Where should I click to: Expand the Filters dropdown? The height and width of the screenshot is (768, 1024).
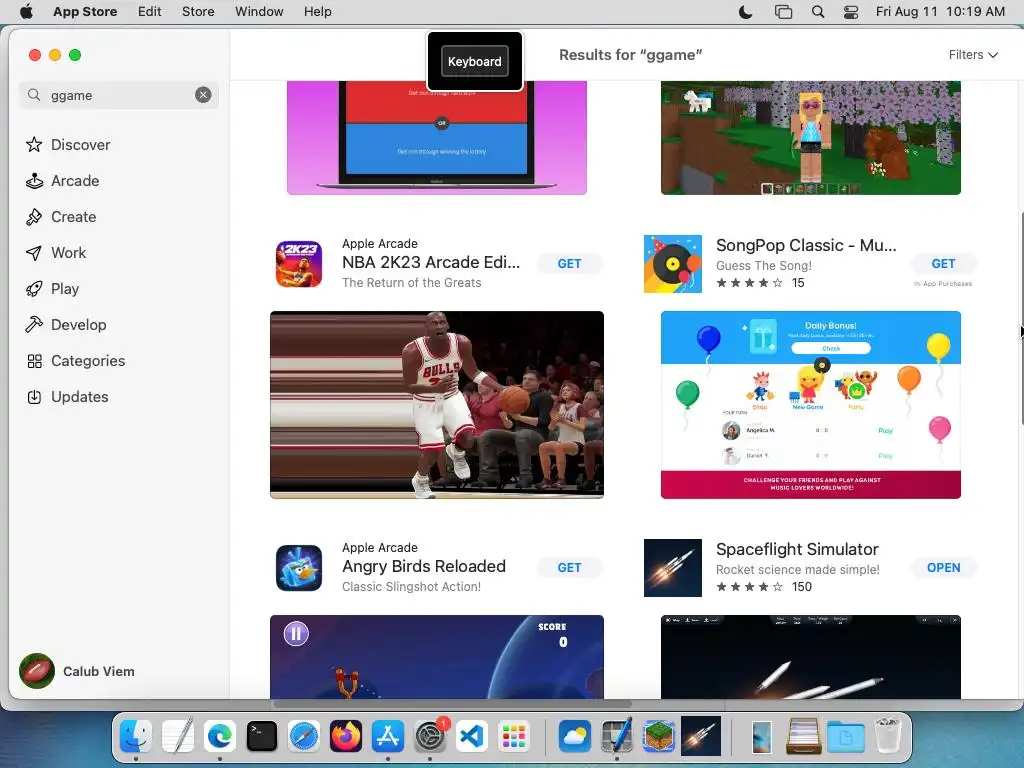(x=973, y=55)
